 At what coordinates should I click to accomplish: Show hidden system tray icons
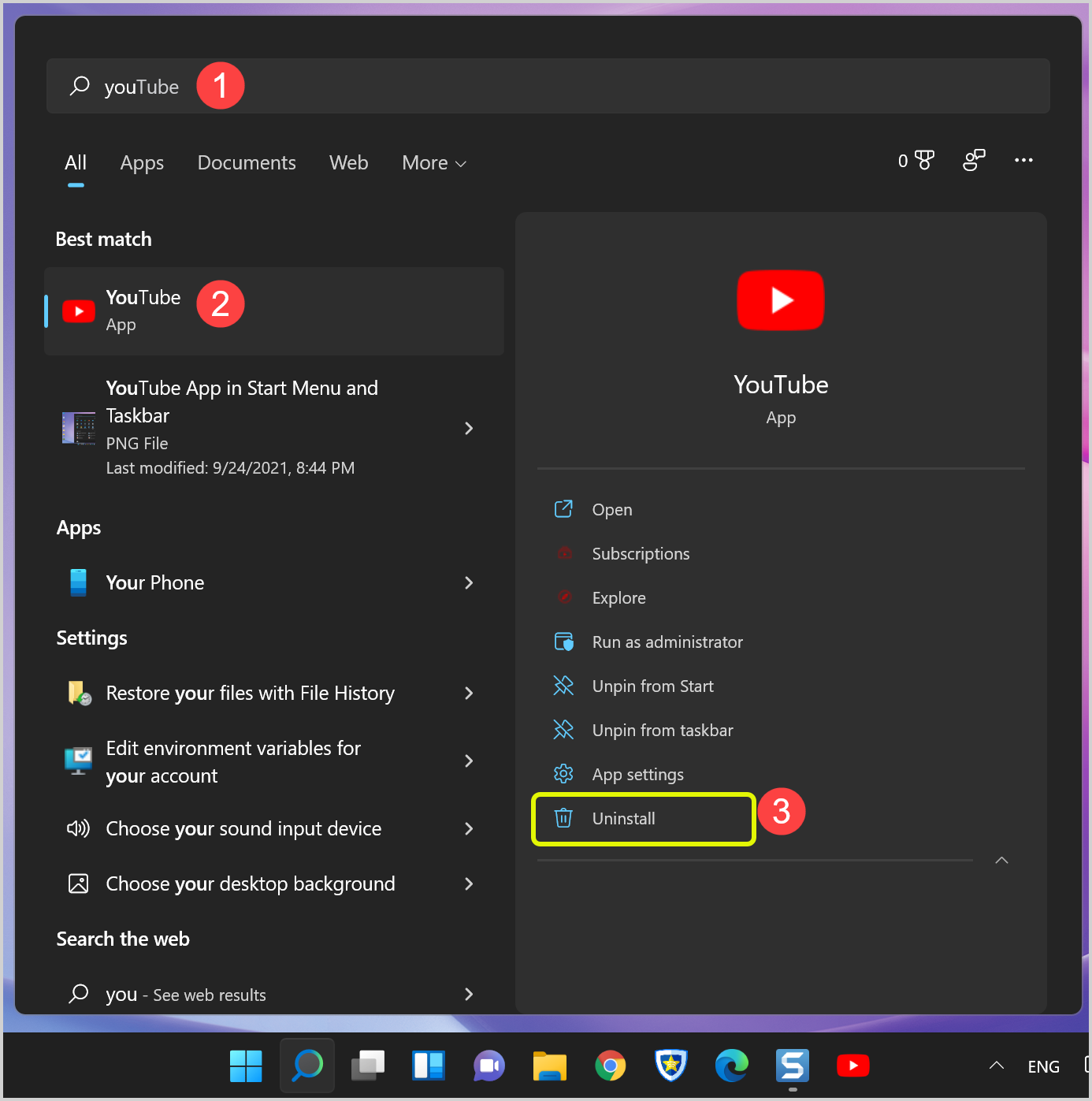pyautogui.click(x=996, y=1066)
